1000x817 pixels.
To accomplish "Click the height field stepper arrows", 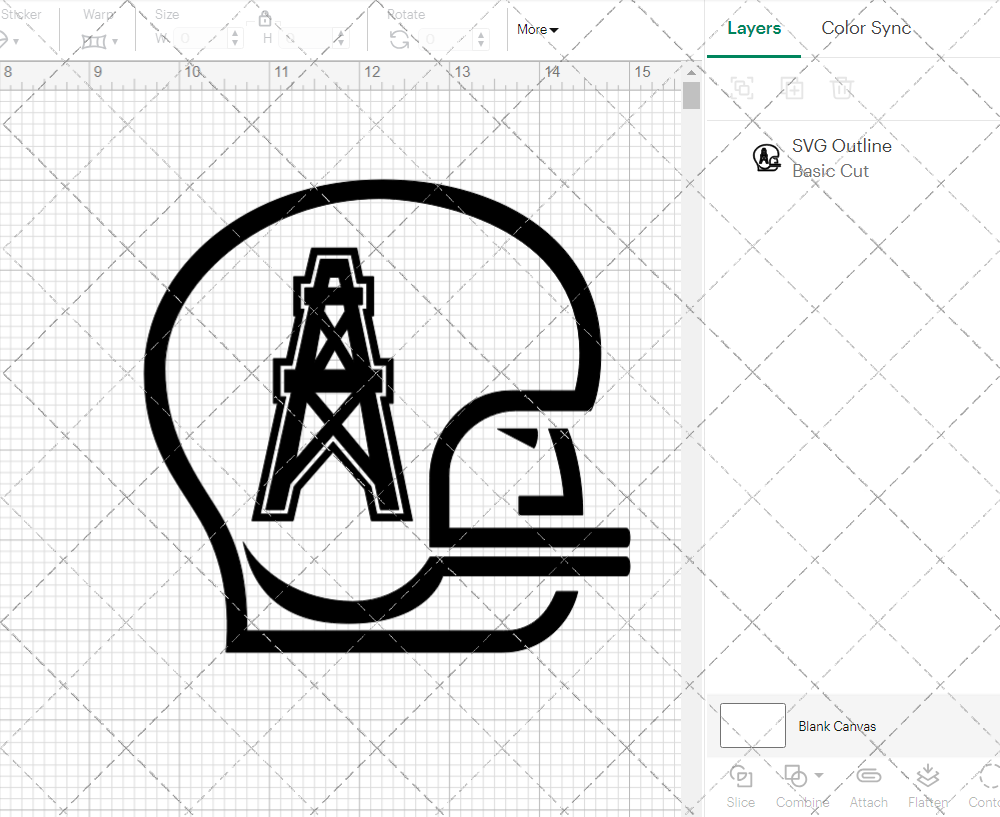I will pos(341,38).
